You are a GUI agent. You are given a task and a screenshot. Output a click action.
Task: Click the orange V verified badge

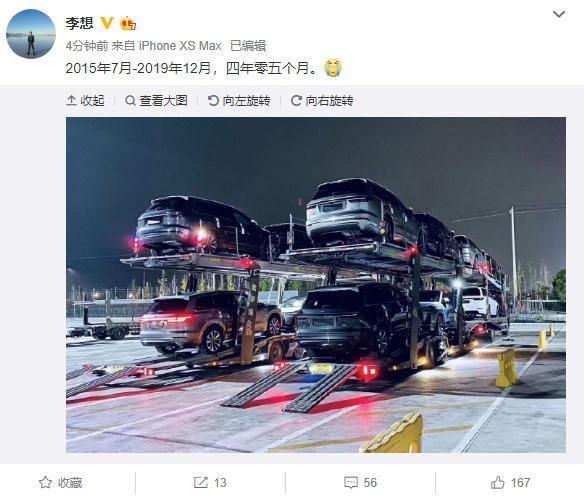[107, 23]
